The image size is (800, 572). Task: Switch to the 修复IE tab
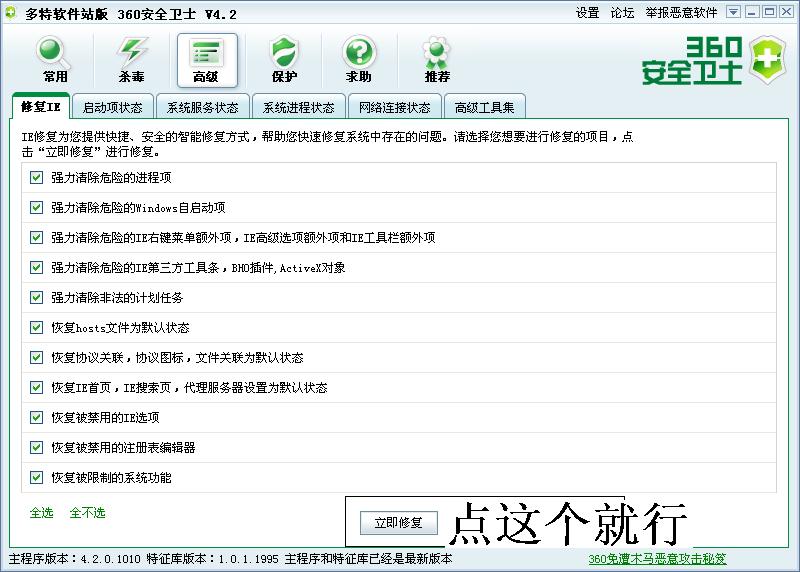40,106
